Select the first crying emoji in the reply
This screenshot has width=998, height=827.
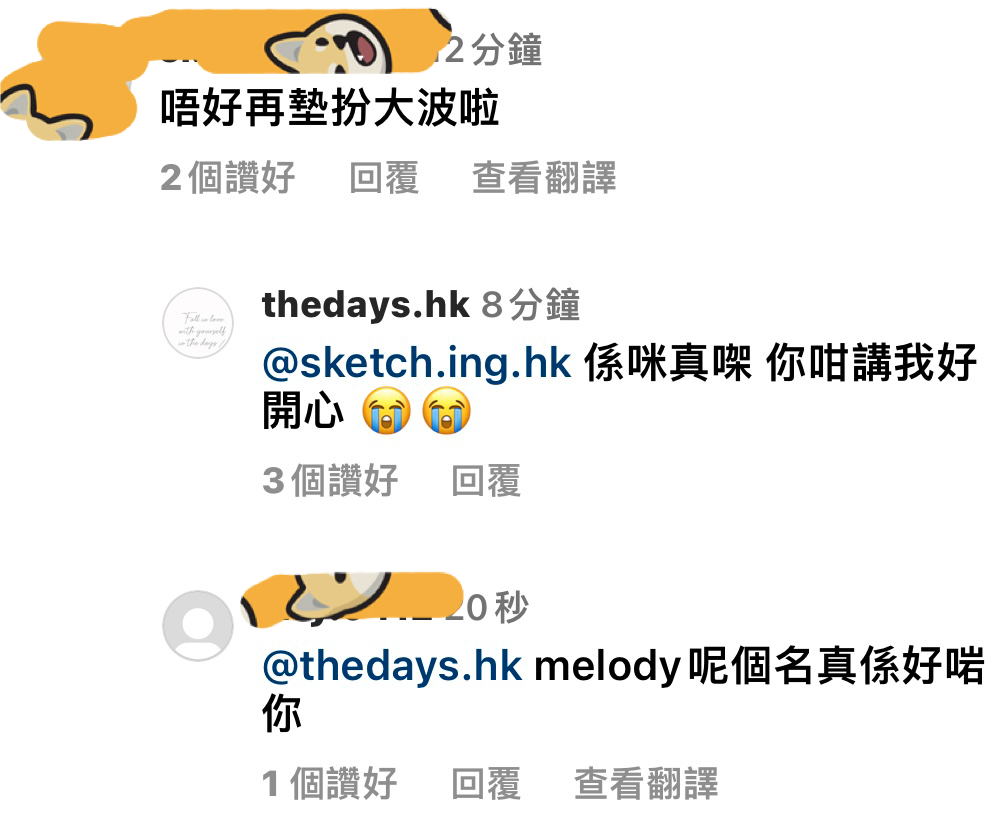click(x=386, y=411)
